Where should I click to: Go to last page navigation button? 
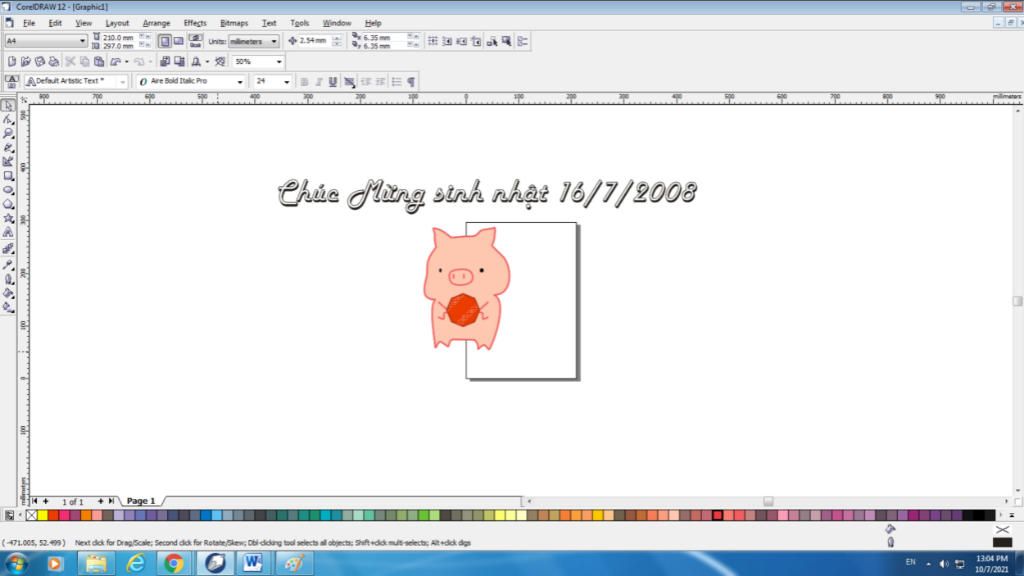click(111, 501)
